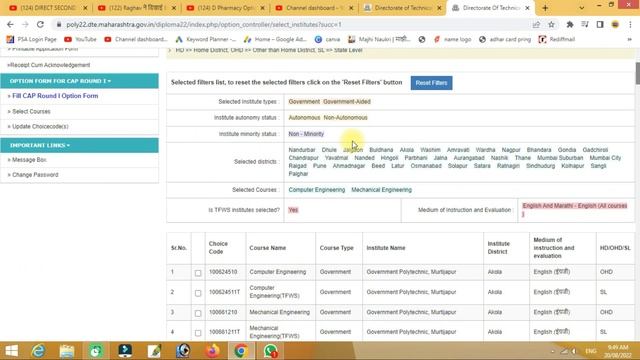The image size is (640, 360).
Task: Open Receipt Cum Acknowledgement link
Action: tap(49, 65)
